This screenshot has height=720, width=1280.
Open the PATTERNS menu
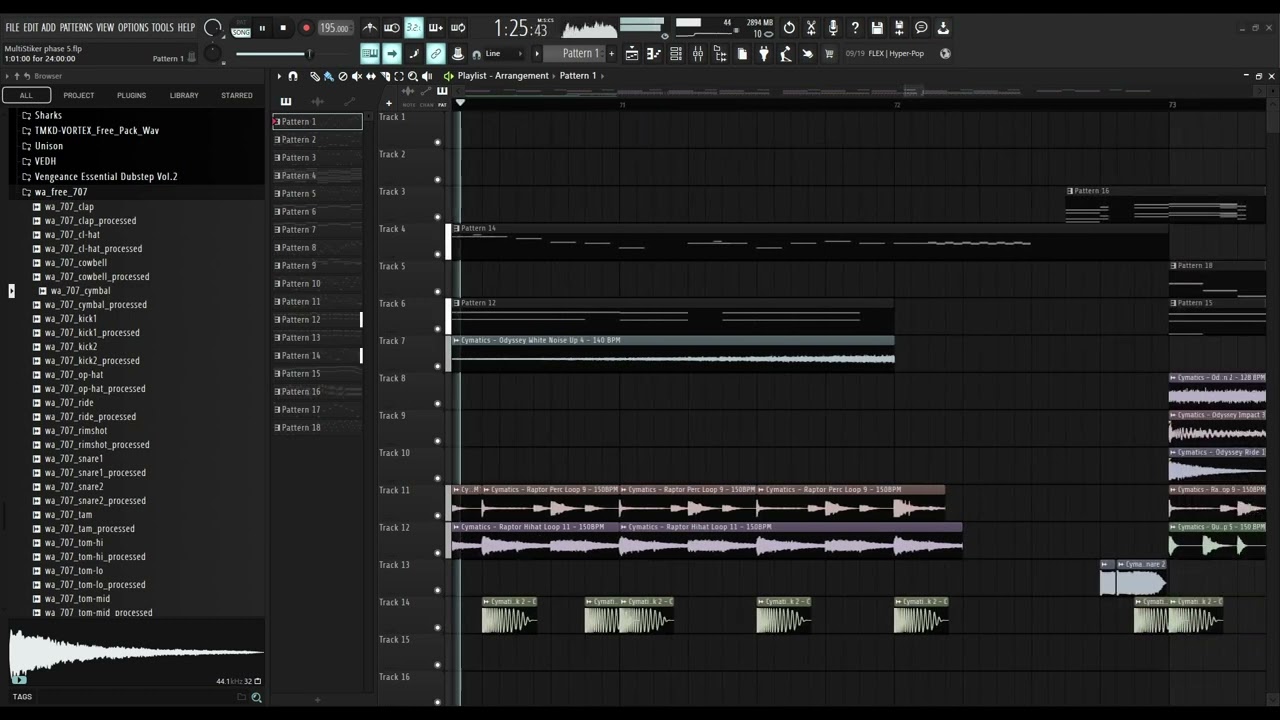coord(76,27)
